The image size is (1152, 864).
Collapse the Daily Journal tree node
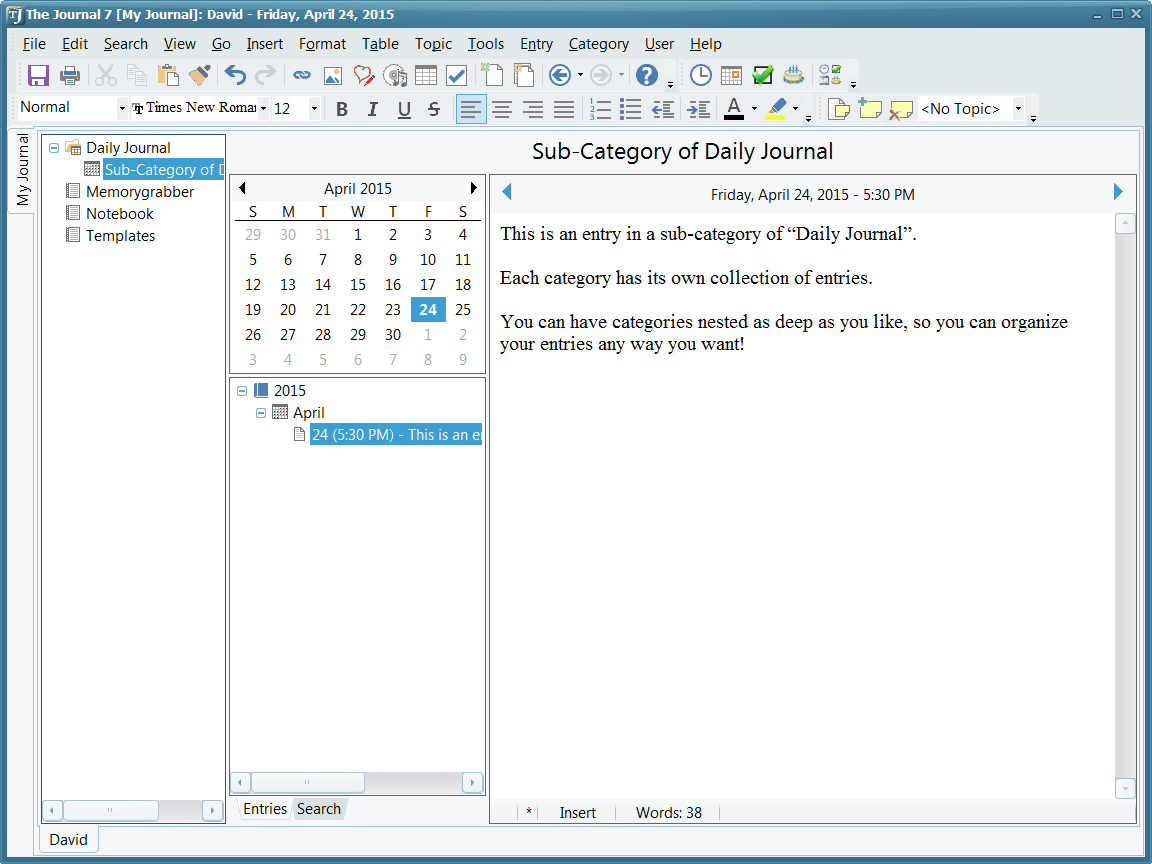point(54,148)
